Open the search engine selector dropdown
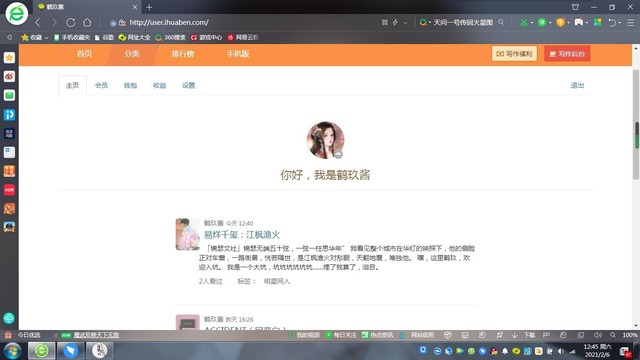 click(424, 22)
